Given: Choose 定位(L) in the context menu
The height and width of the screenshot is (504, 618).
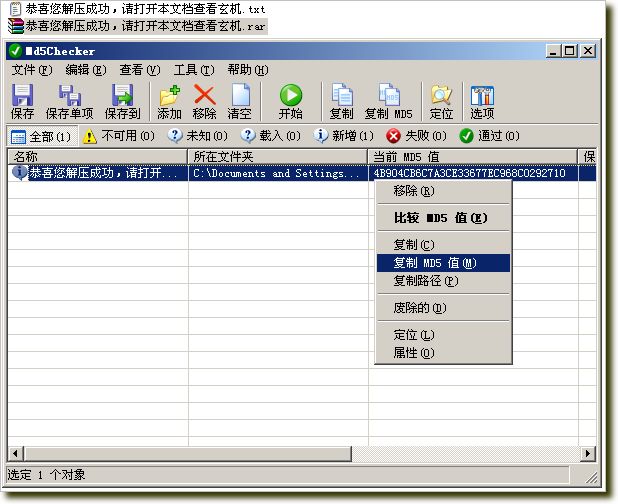Looking at the screenshot, I should [443, 335].
